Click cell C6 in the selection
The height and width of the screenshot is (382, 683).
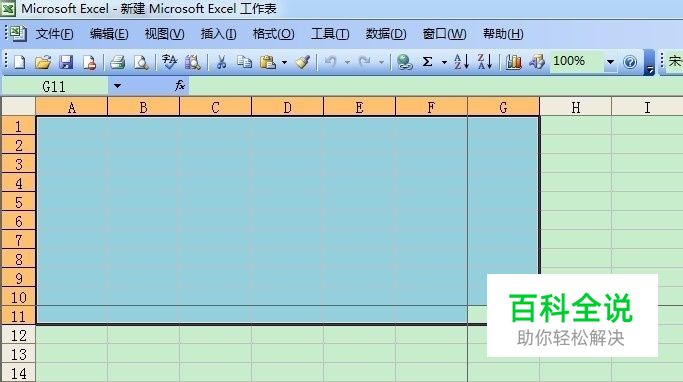[215, 221]
